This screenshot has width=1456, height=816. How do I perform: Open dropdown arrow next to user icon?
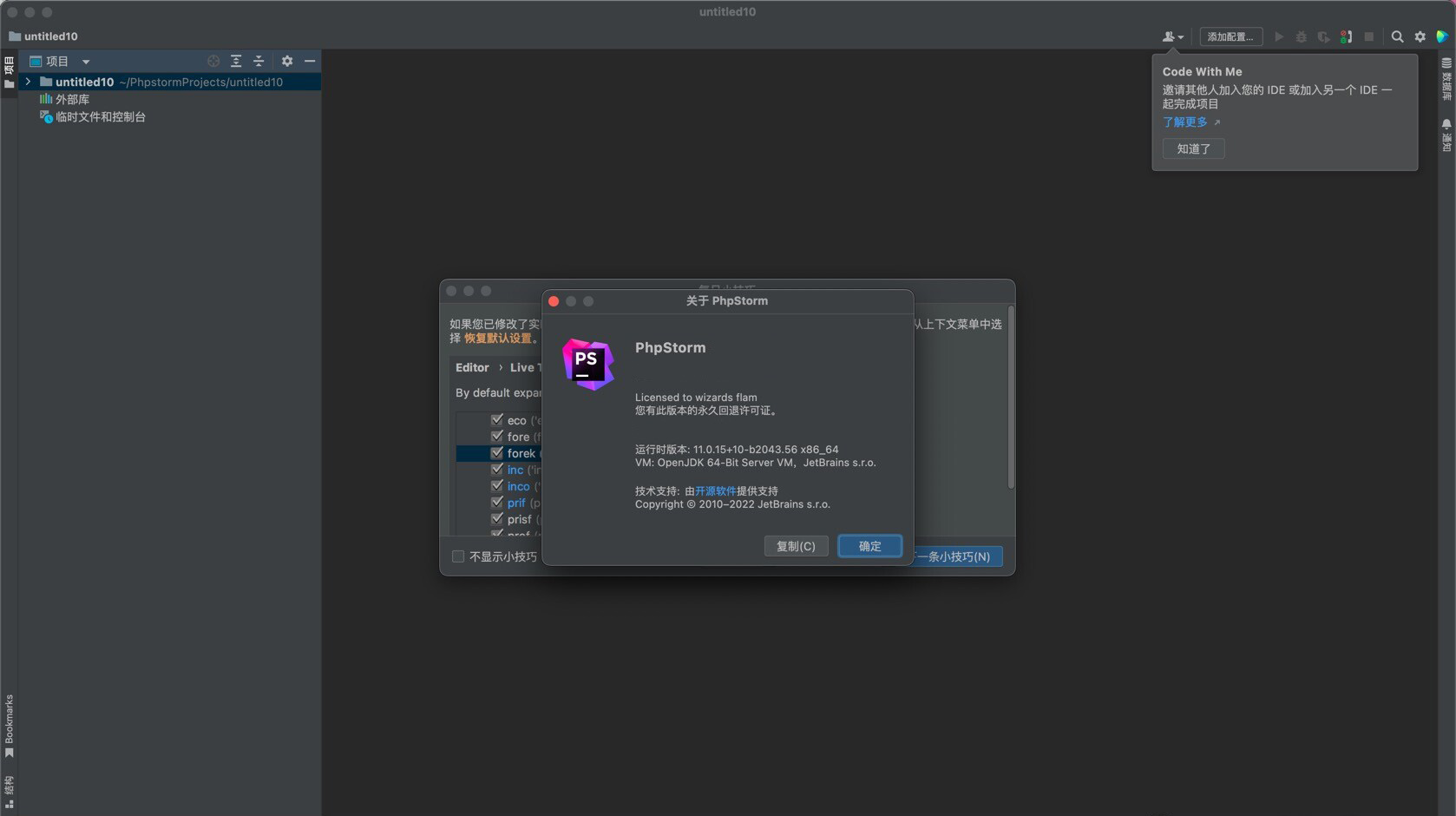tap(1181, 37)
